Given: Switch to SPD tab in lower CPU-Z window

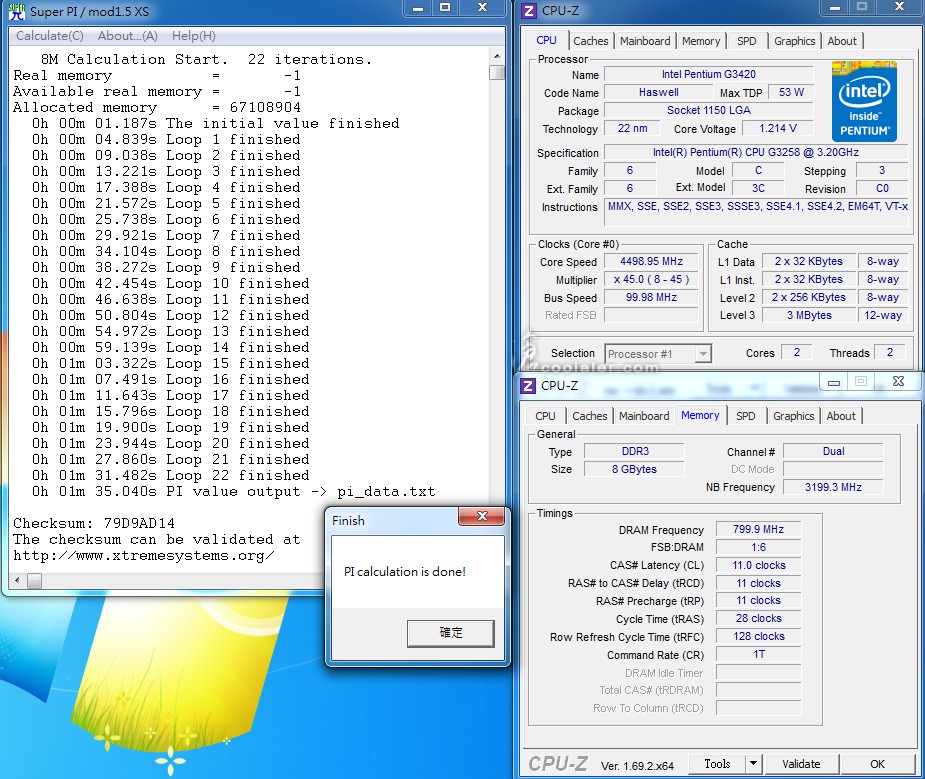Looking at the screenshot, I should 745,416.
